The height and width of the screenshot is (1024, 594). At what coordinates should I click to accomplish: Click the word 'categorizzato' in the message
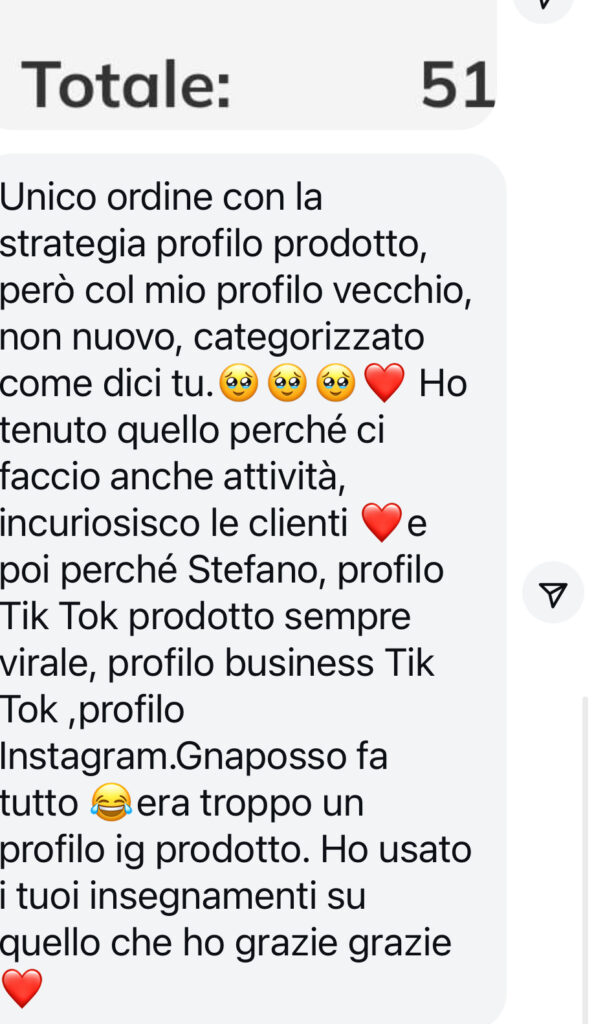[309, 338]
